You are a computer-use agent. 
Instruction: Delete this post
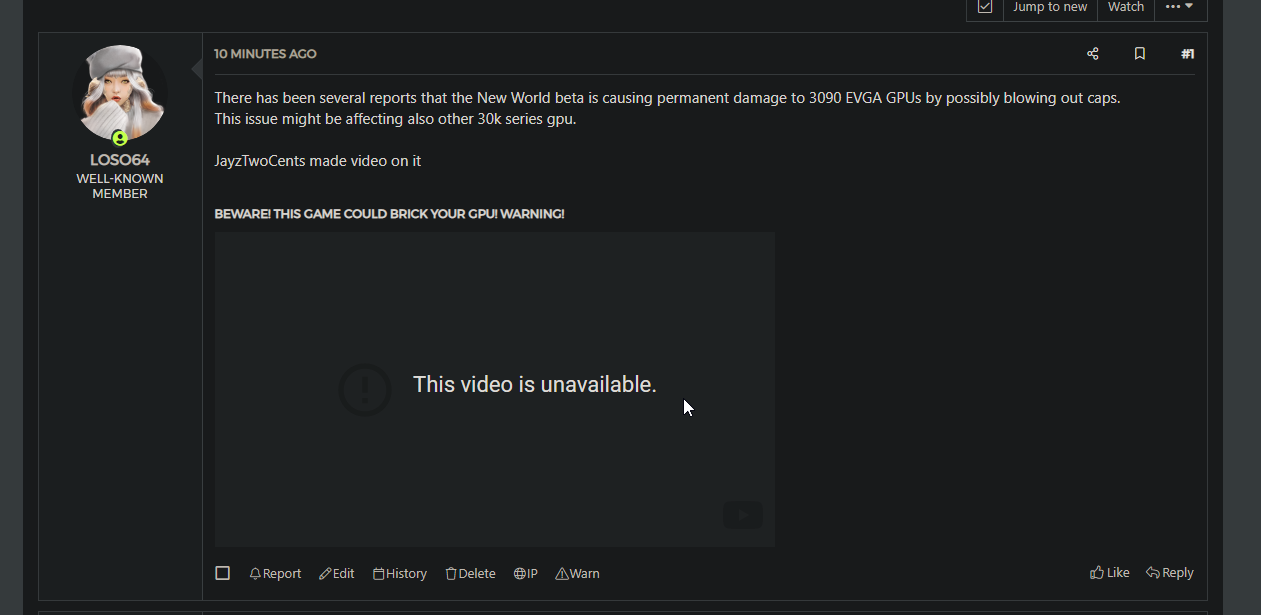470,573
